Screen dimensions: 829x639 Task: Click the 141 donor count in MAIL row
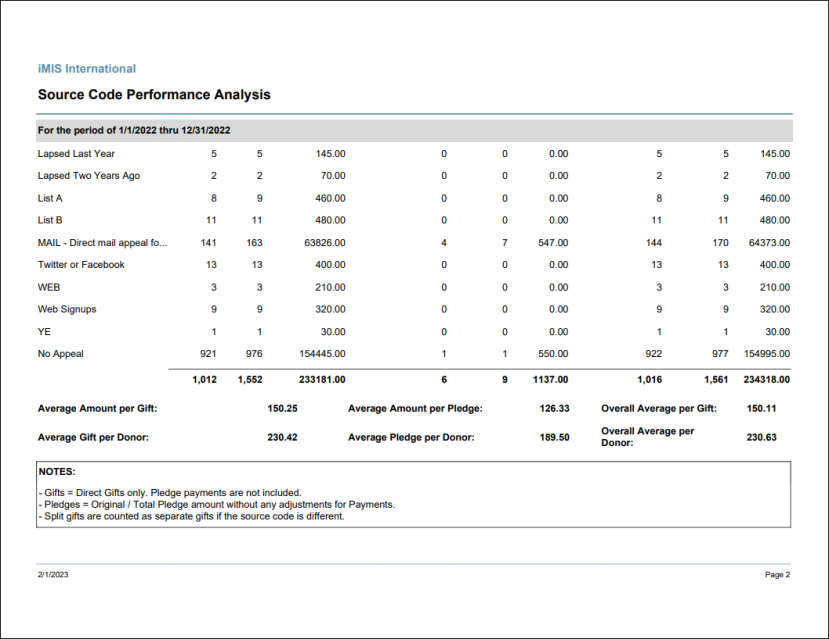coord(208,243)
